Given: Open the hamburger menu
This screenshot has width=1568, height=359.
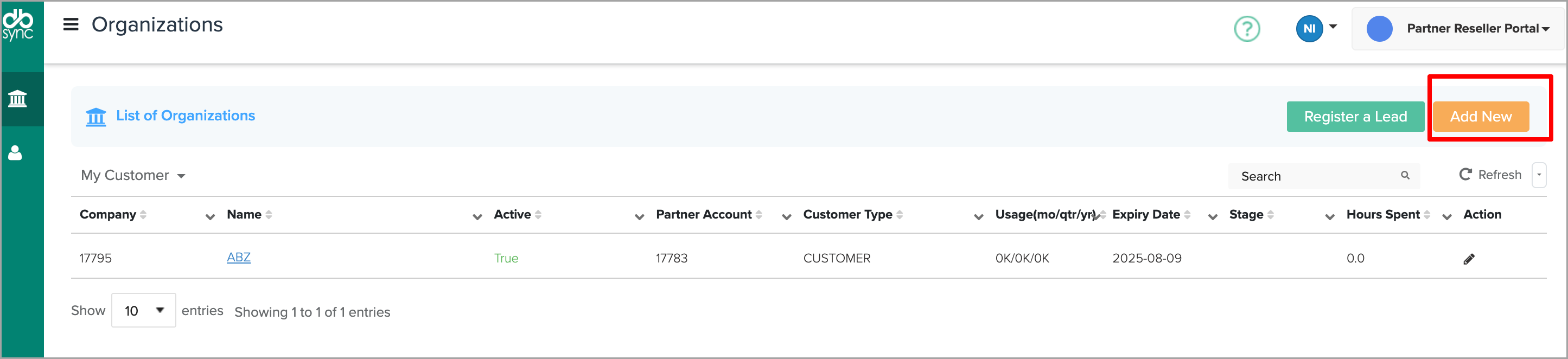Looking at the screenshot, I should (71, 25).
